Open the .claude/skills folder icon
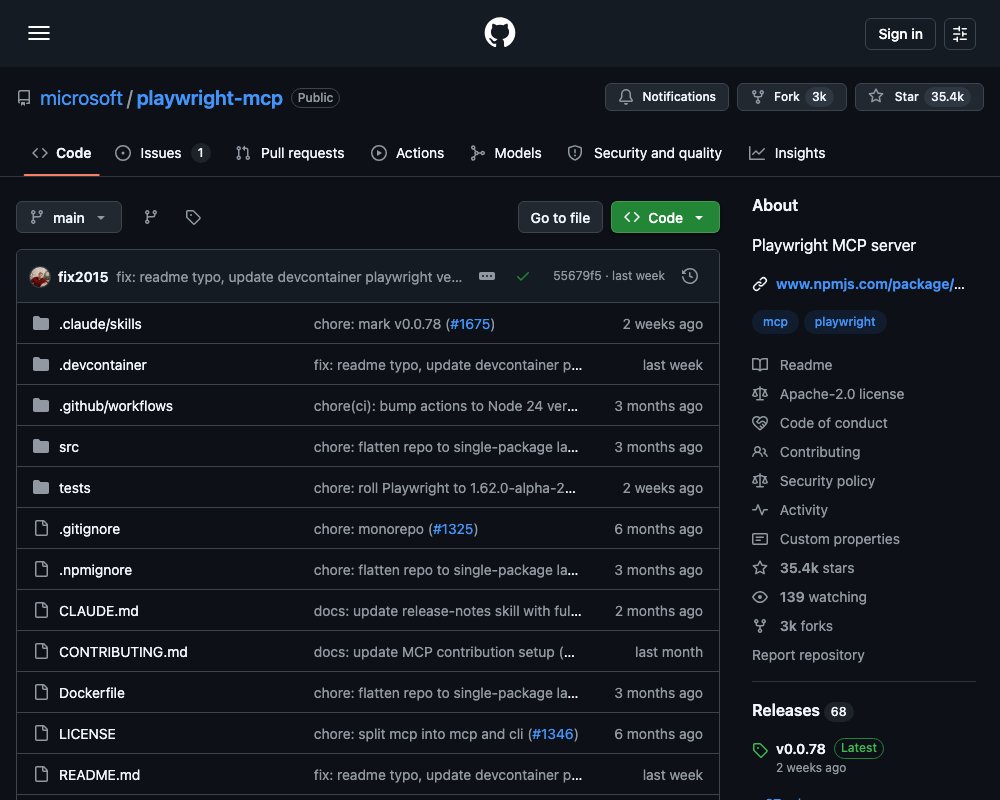Image resolution: width=1000 pixels, height=800 pixels. (41, 323)
